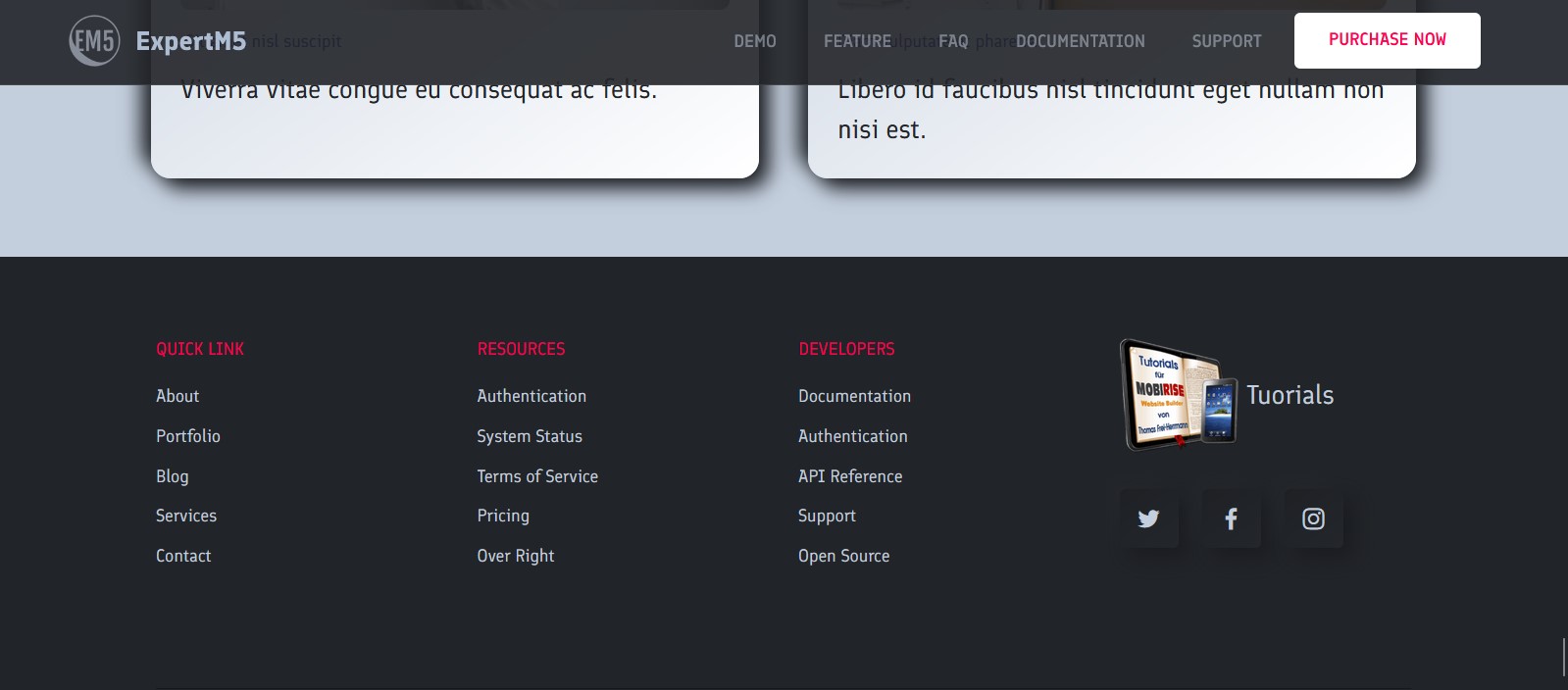Screen dimensions: 1568x690
Task: Select FAQ in the navigation bar
Action: 953,41
